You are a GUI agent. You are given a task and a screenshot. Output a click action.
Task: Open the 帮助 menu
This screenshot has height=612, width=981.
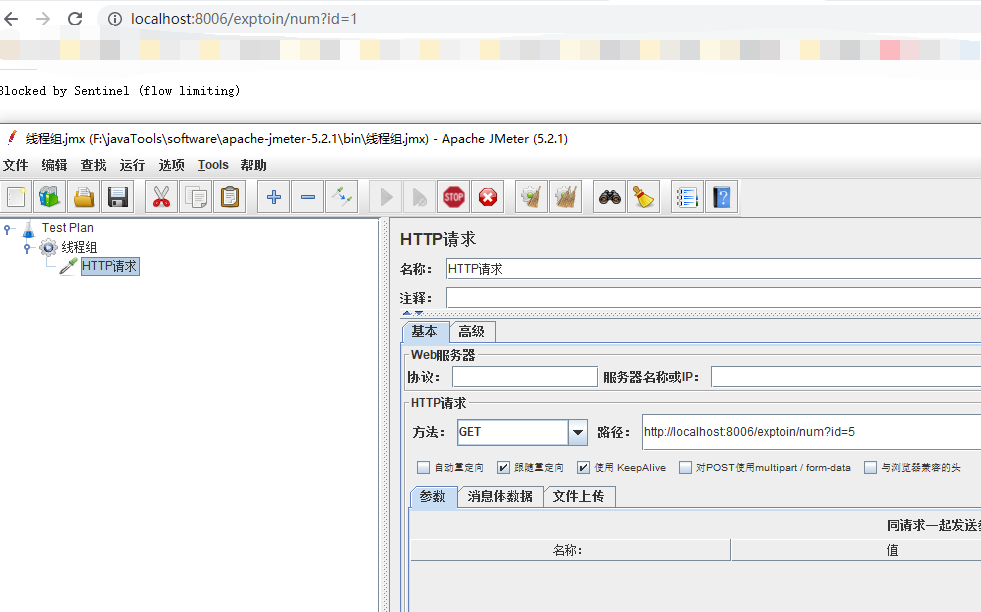[253, 165]
